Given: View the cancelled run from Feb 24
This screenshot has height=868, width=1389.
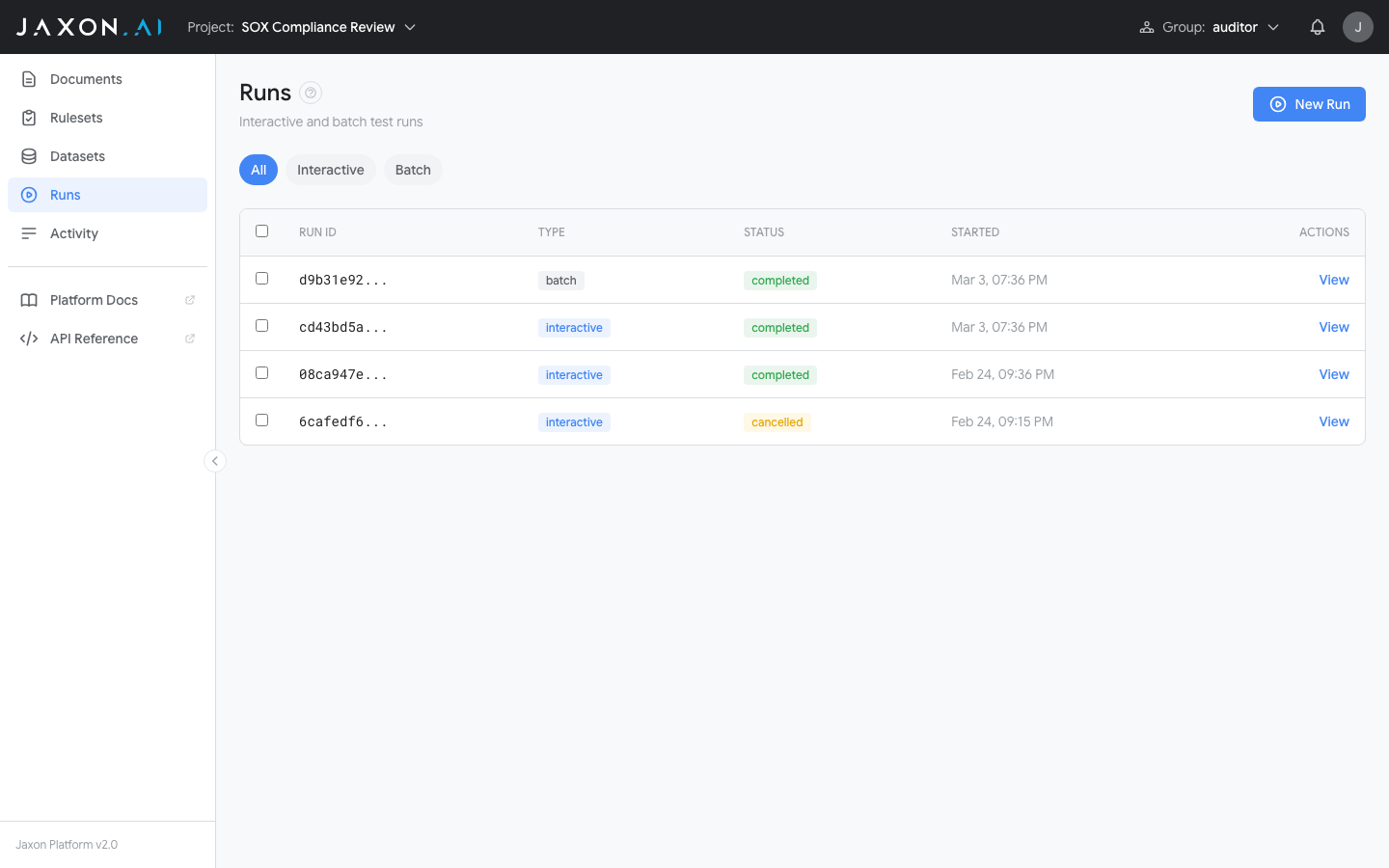Looking at the screenshot, I should tap(1334, 421).
